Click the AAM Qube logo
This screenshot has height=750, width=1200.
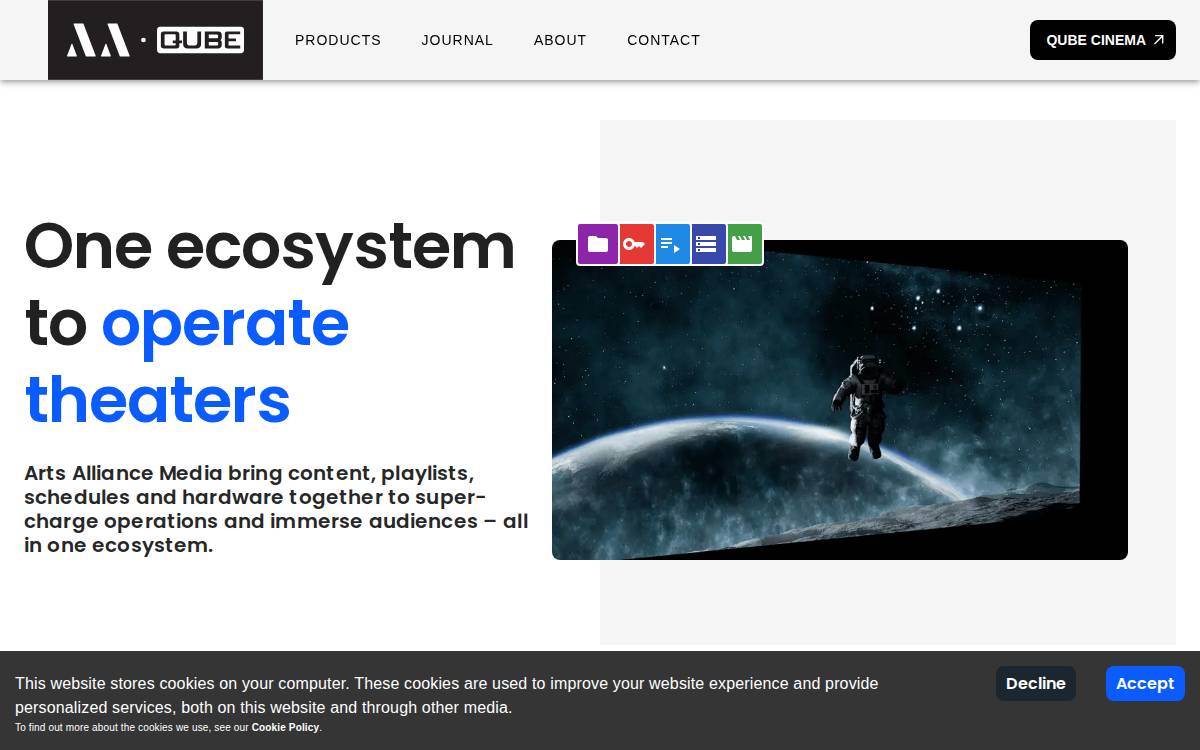point(155,40)
